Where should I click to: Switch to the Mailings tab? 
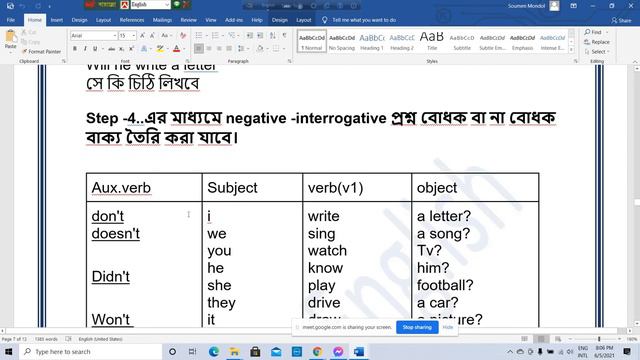(162, 20)
